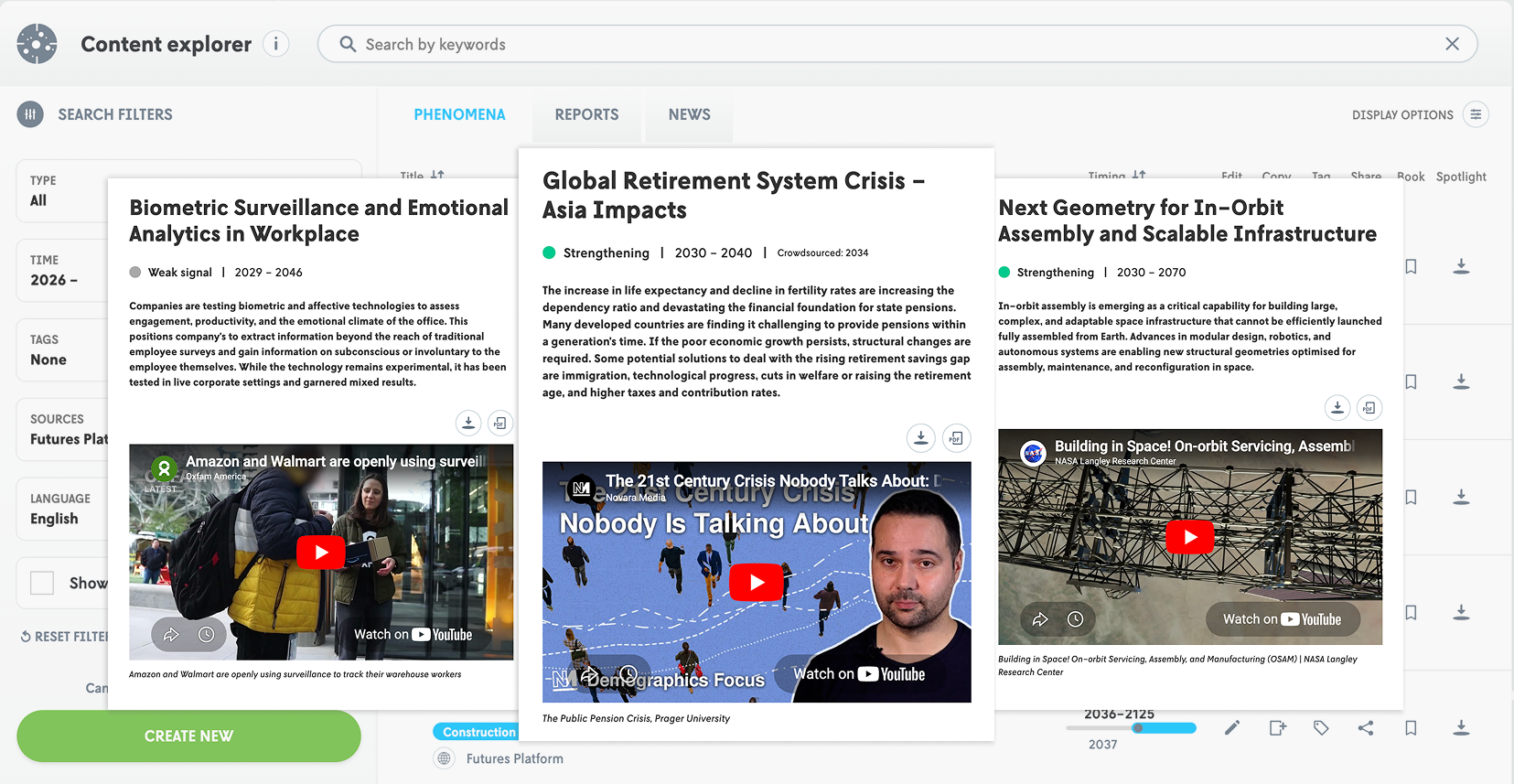Share the Building in Space video
This screenshot has width=1514, height=784.
(x=1040, y=619)
